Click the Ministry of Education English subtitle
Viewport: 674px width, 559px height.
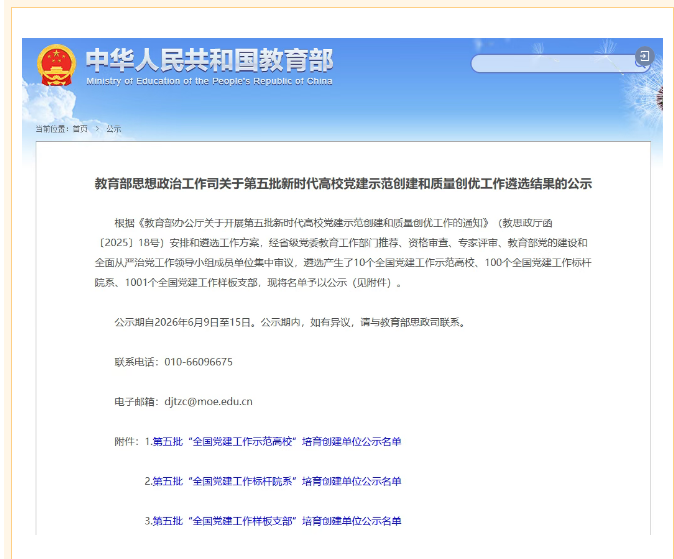pos(209,81)
